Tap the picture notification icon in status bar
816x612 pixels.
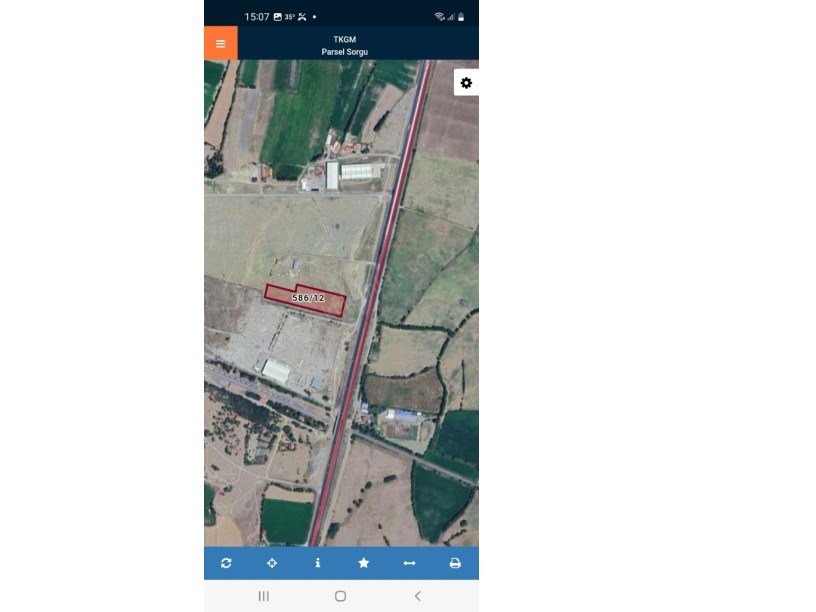click(278, 17)
